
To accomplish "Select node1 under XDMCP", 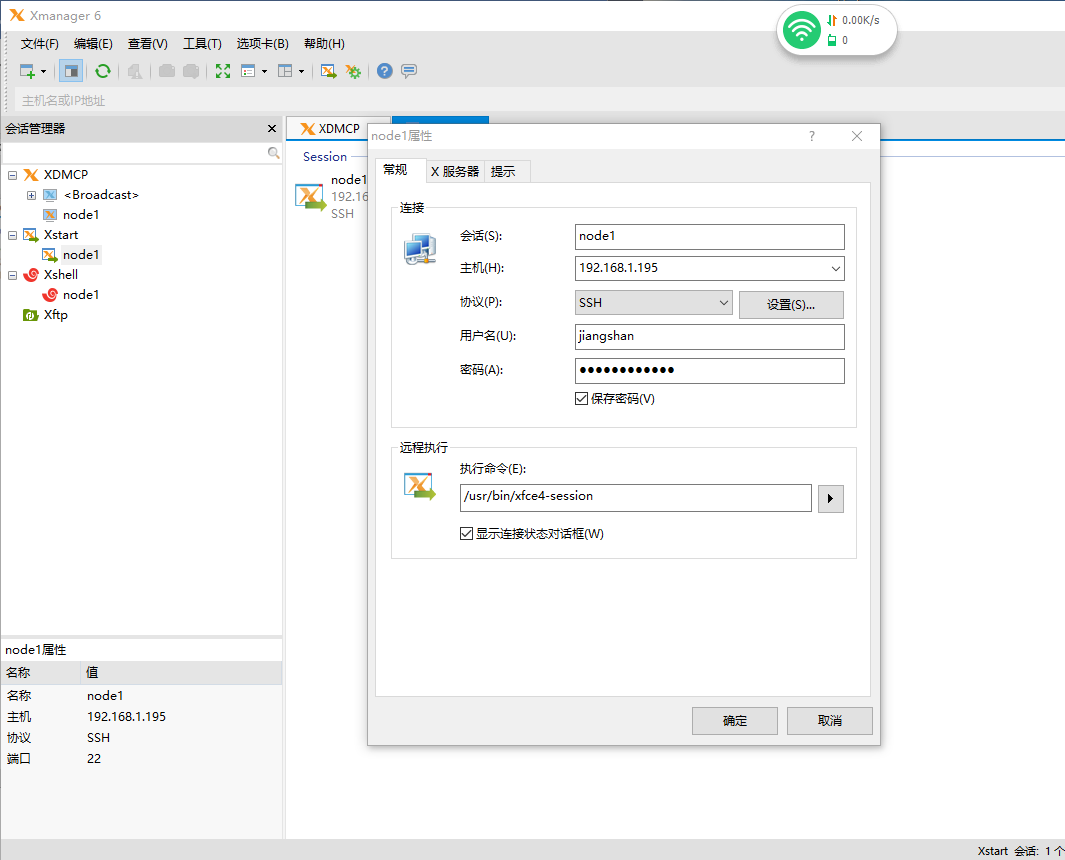I will click(81, 215).
